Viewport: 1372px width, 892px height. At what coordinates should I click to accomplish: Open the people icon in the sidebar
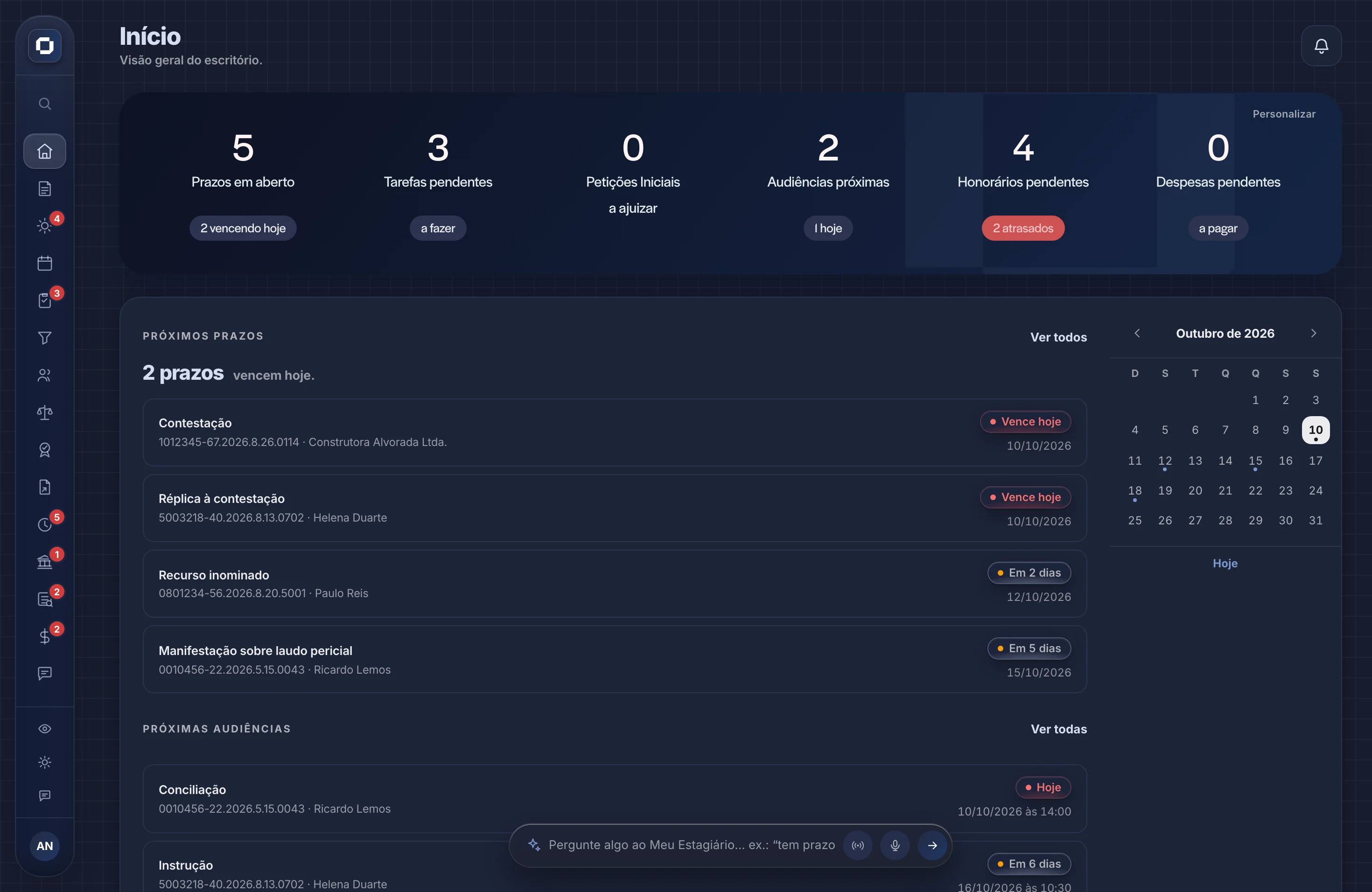[44, 375]
